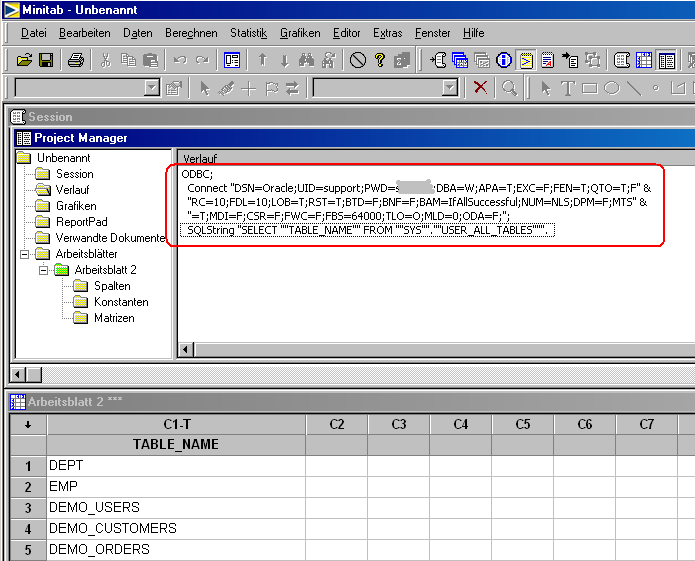Click the Cancel circle-slash toolbar icon
Screen dimensions: 695x561
point(358,60)
